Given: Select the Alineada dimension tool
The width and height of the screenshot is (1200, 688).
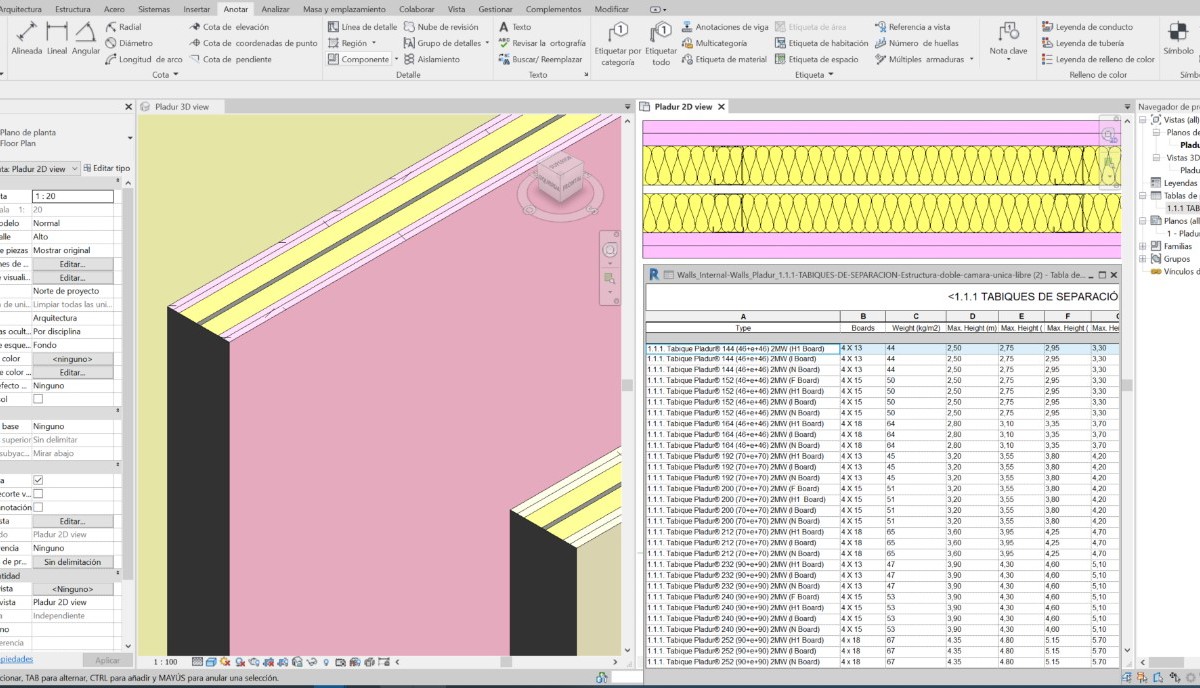Looking at the screenshot, I should coord(26,36).
